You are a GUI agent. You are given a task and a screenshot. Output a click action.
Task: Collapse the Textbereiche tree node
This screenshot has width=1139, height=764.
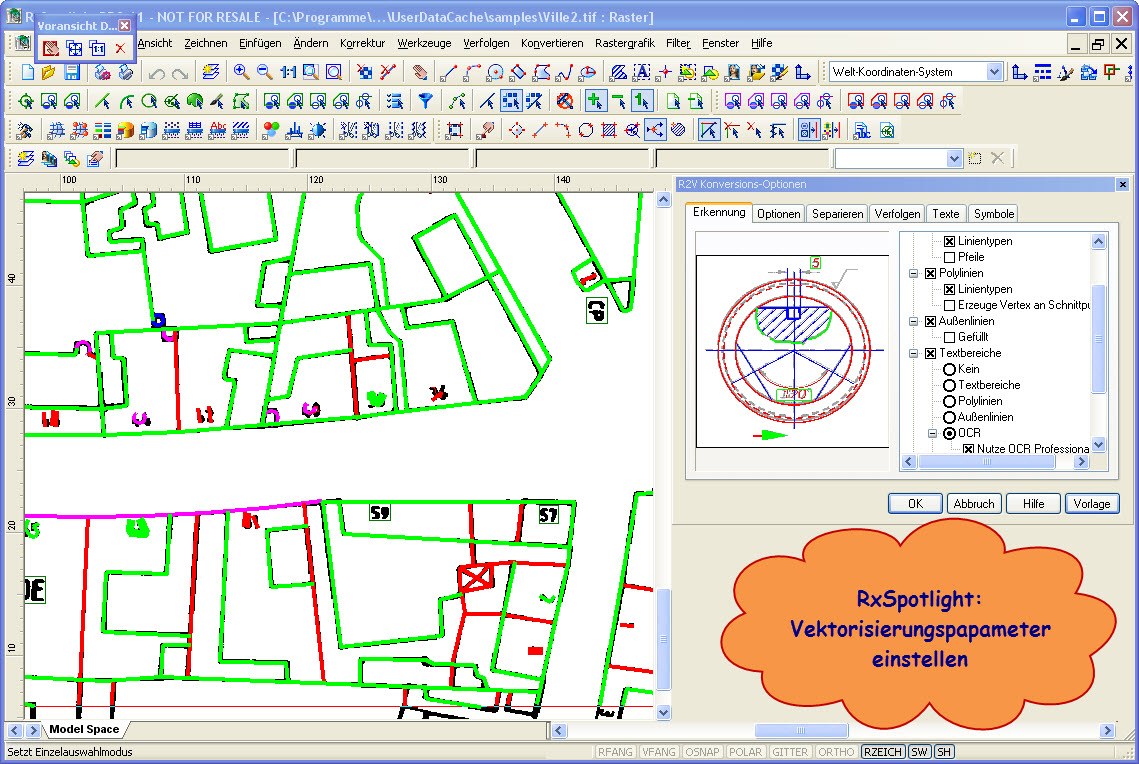pyautogui.click(x=913, y=353)
